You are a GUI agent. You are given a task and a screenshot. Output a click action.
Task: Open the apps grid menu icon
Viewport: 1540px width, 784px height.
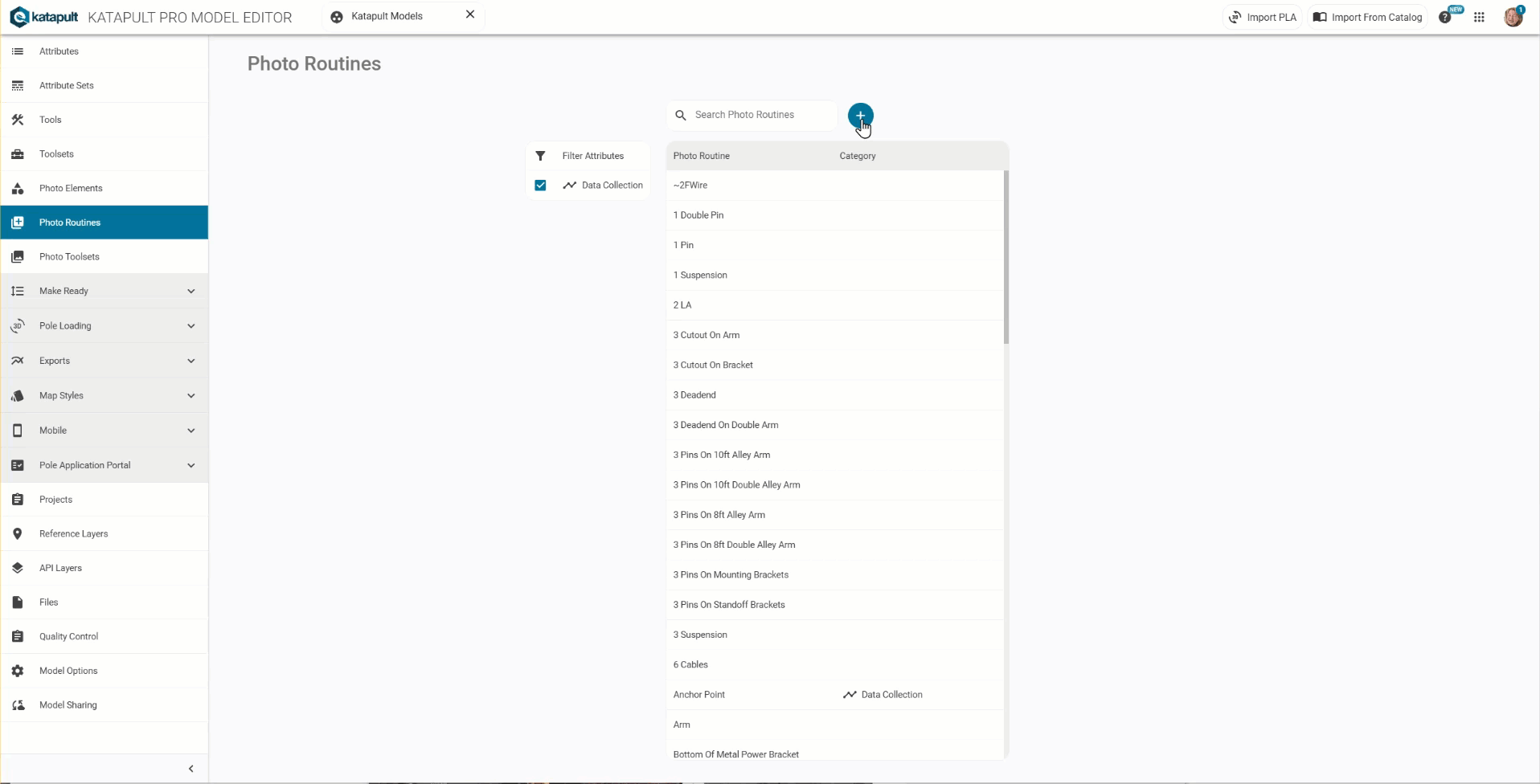[1479, 17]
